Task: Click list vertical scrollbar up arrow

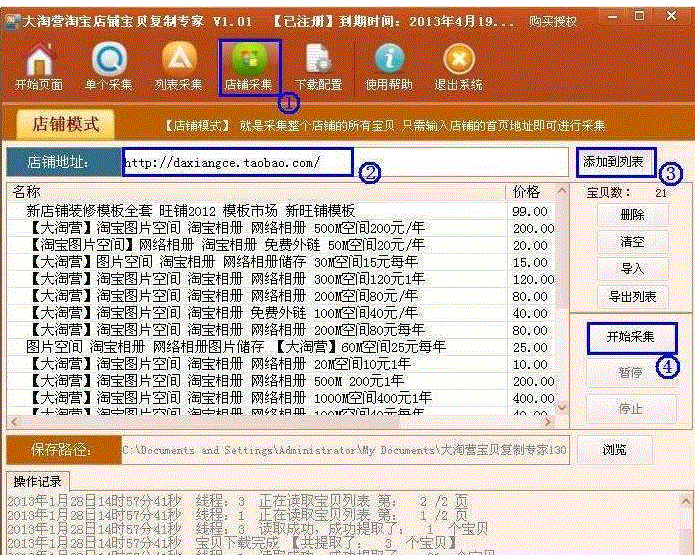Action: tap(562, 191)
